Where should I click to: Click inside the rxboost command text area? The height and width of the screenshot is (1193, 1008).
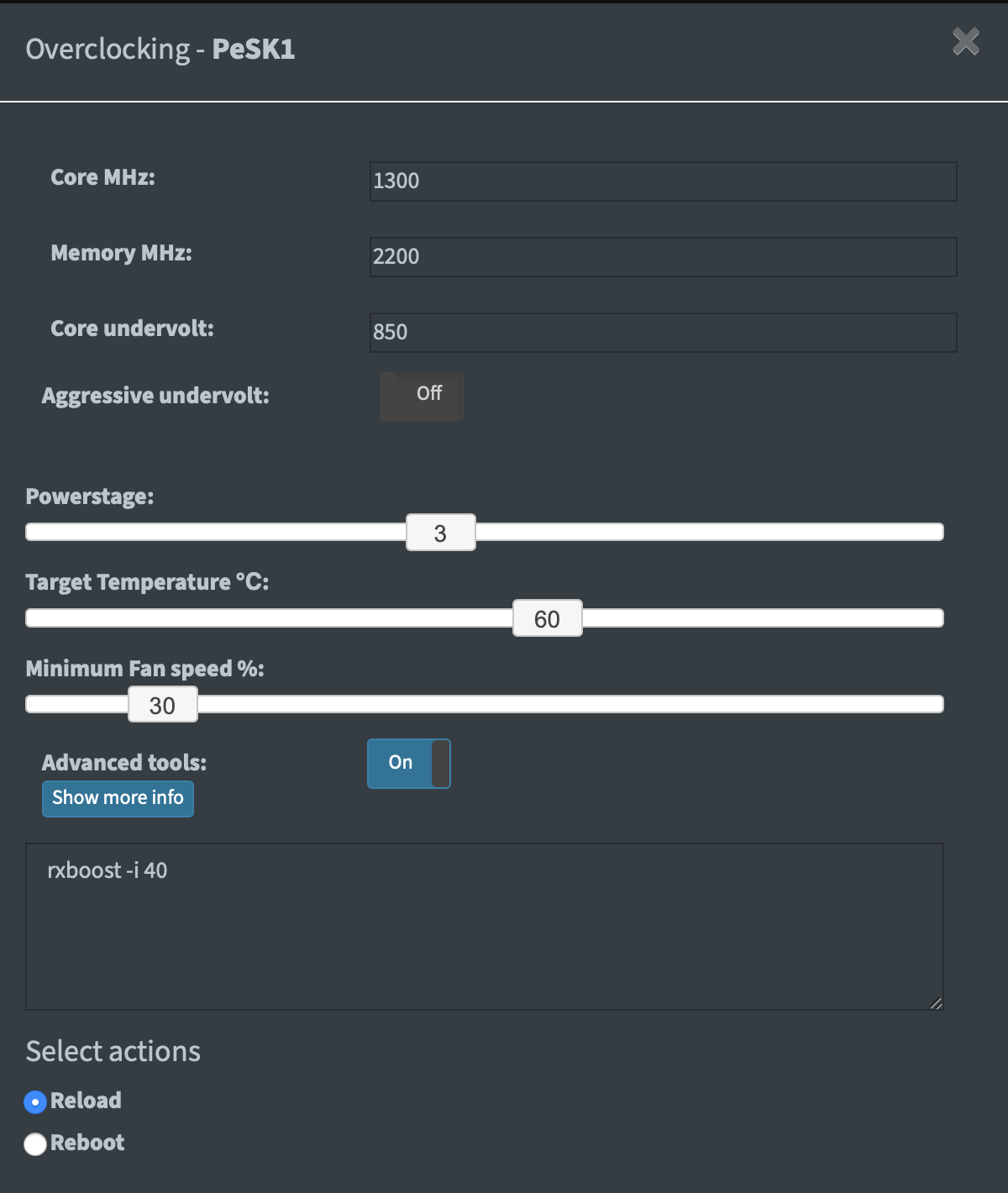485,927
